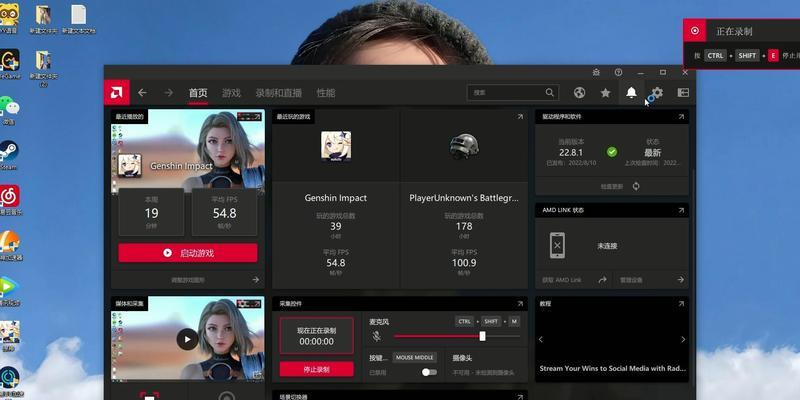Screen dimensions: 800x400
Task: Expand the 驱动程序和软件 panel arrow
Action: [x=681, y=117]
